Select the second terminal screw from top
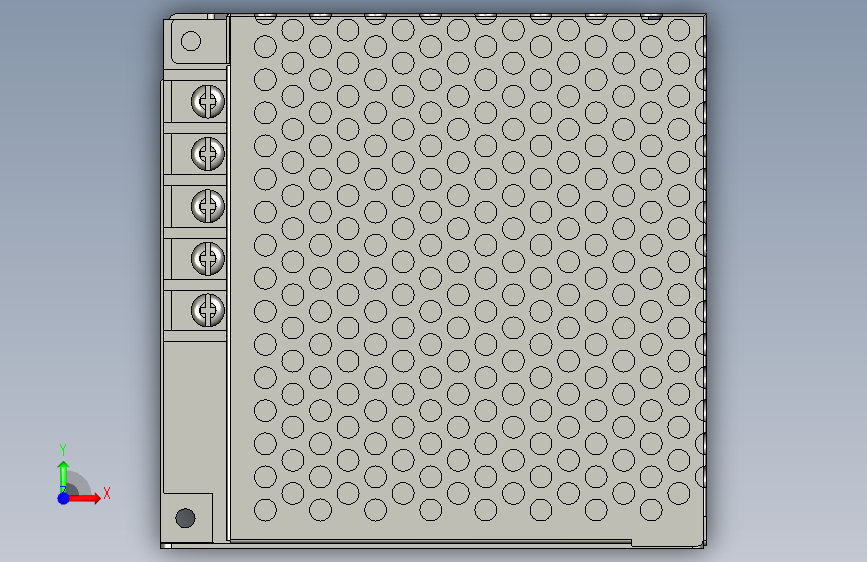Screen dimensions: 867x562 [208, 153]
